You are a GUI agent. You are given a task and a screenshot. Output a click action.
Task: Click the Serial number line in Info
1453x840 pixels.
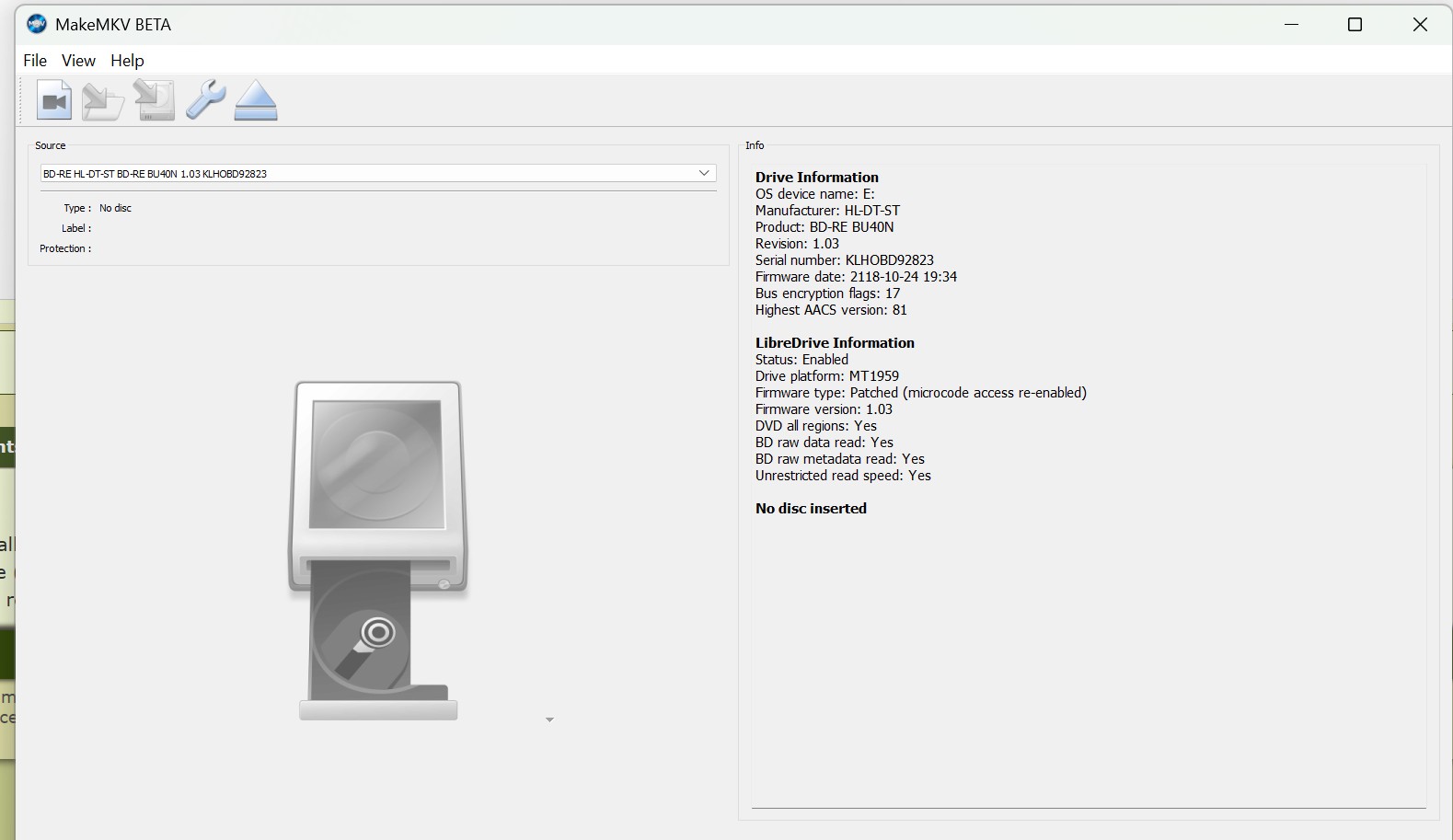tap(844, 260)
